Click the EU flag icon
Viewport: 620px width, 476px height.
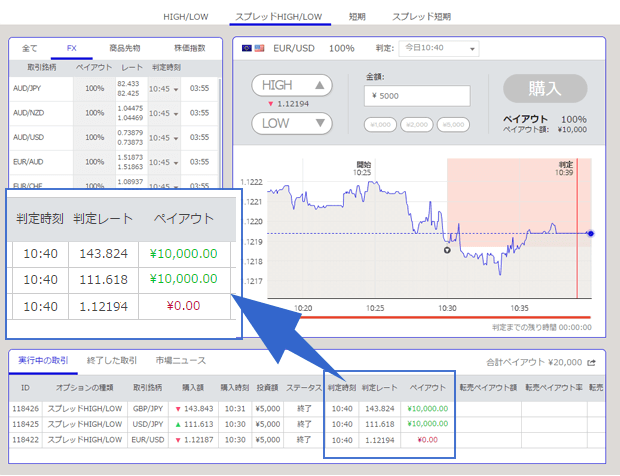click(247, 48)
